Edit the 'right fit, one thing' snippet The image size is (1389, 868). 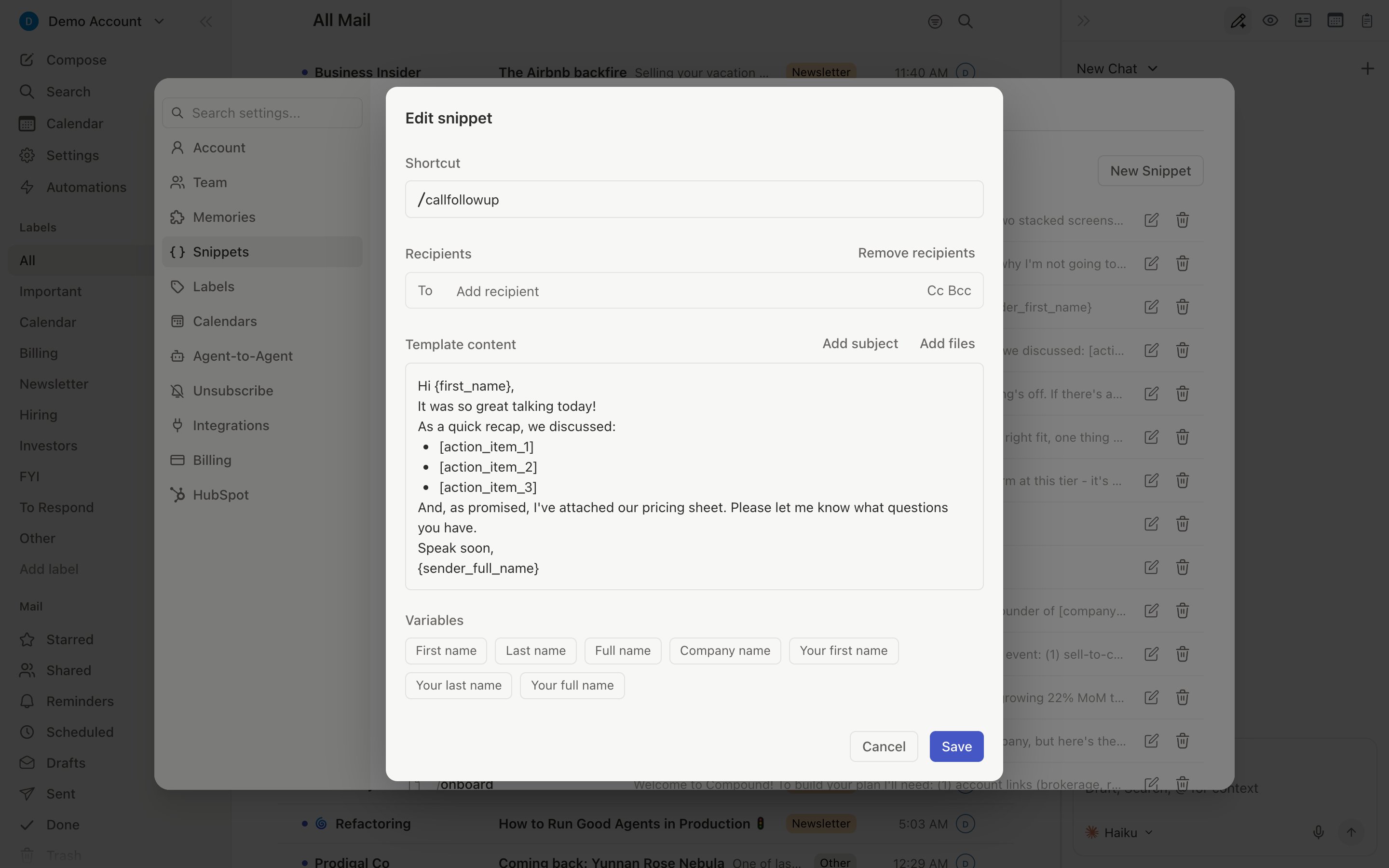[1151, 437]
